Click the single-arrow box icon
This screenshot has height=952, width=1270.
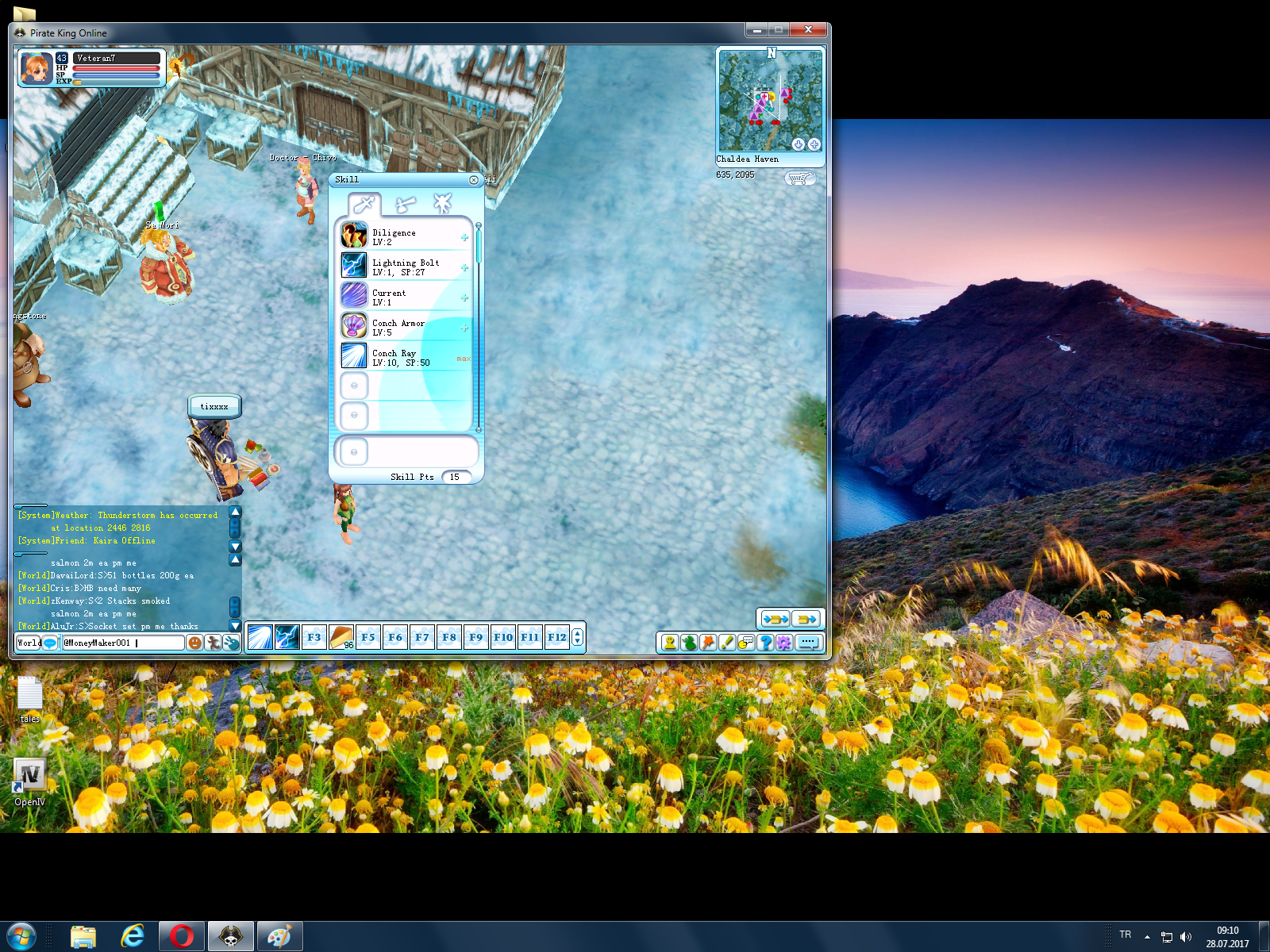tap(806, 618)
